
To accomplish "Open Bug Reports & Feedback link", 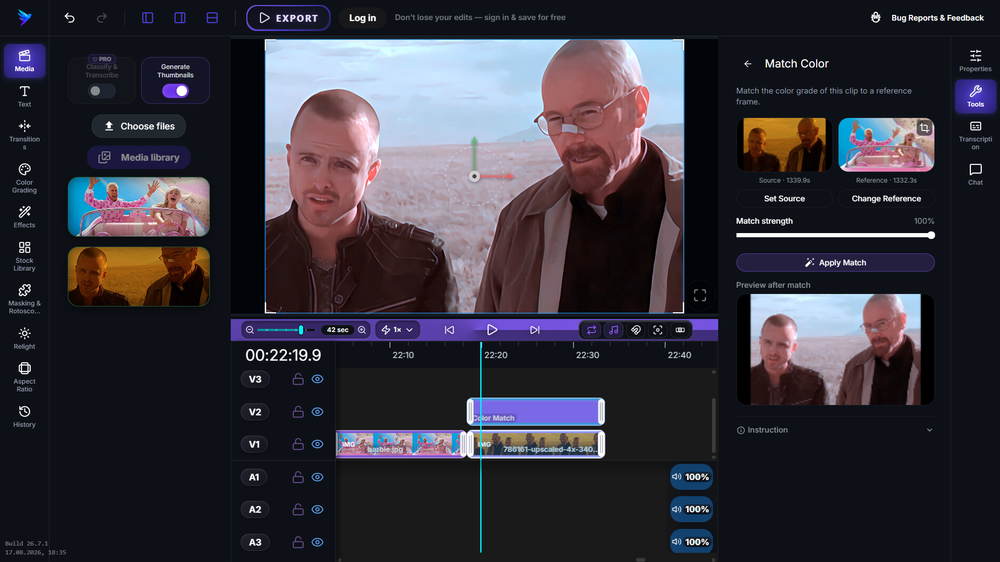I will [937, 18].
